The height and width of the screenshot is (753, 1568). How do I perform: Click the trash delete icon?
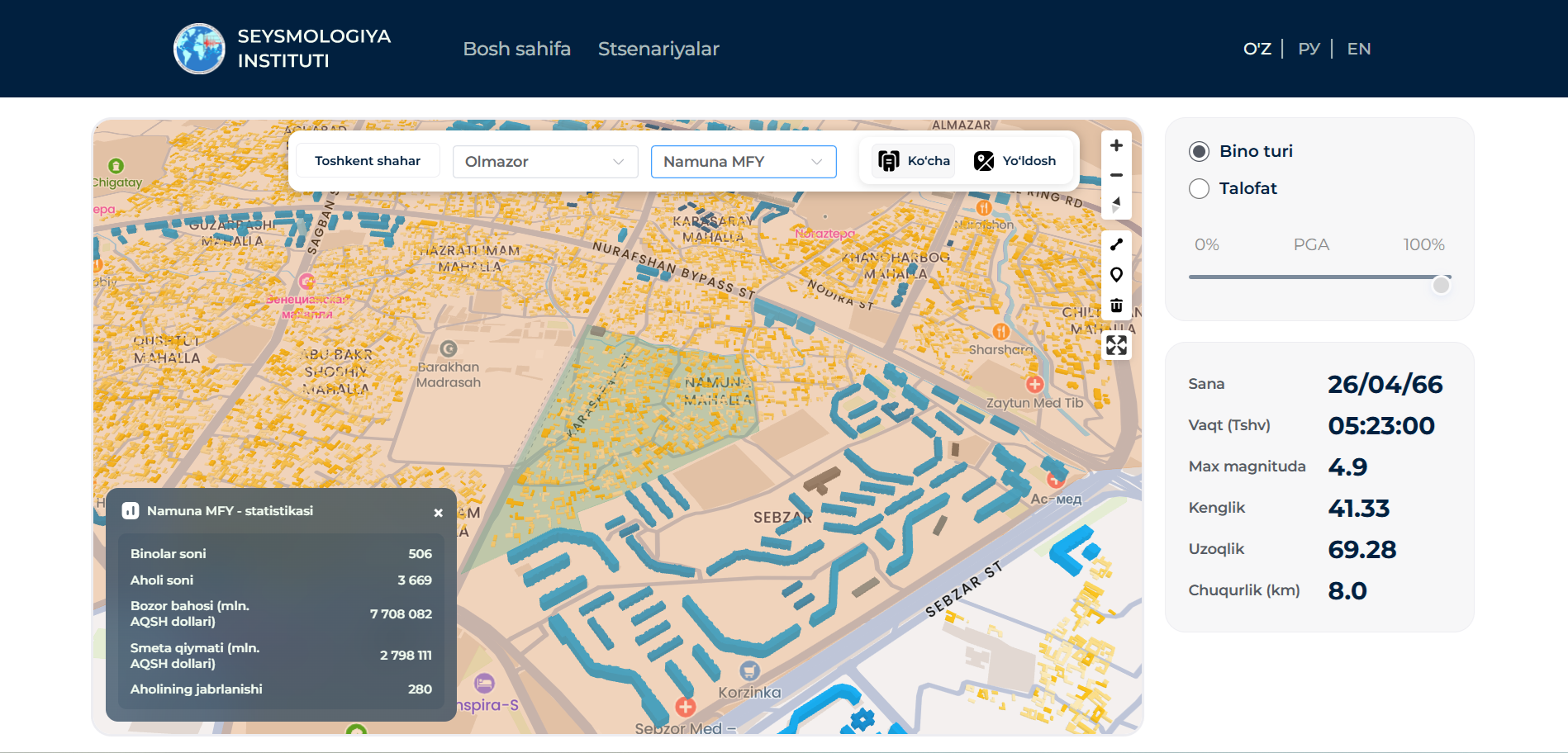click(x=1116, y=305)
